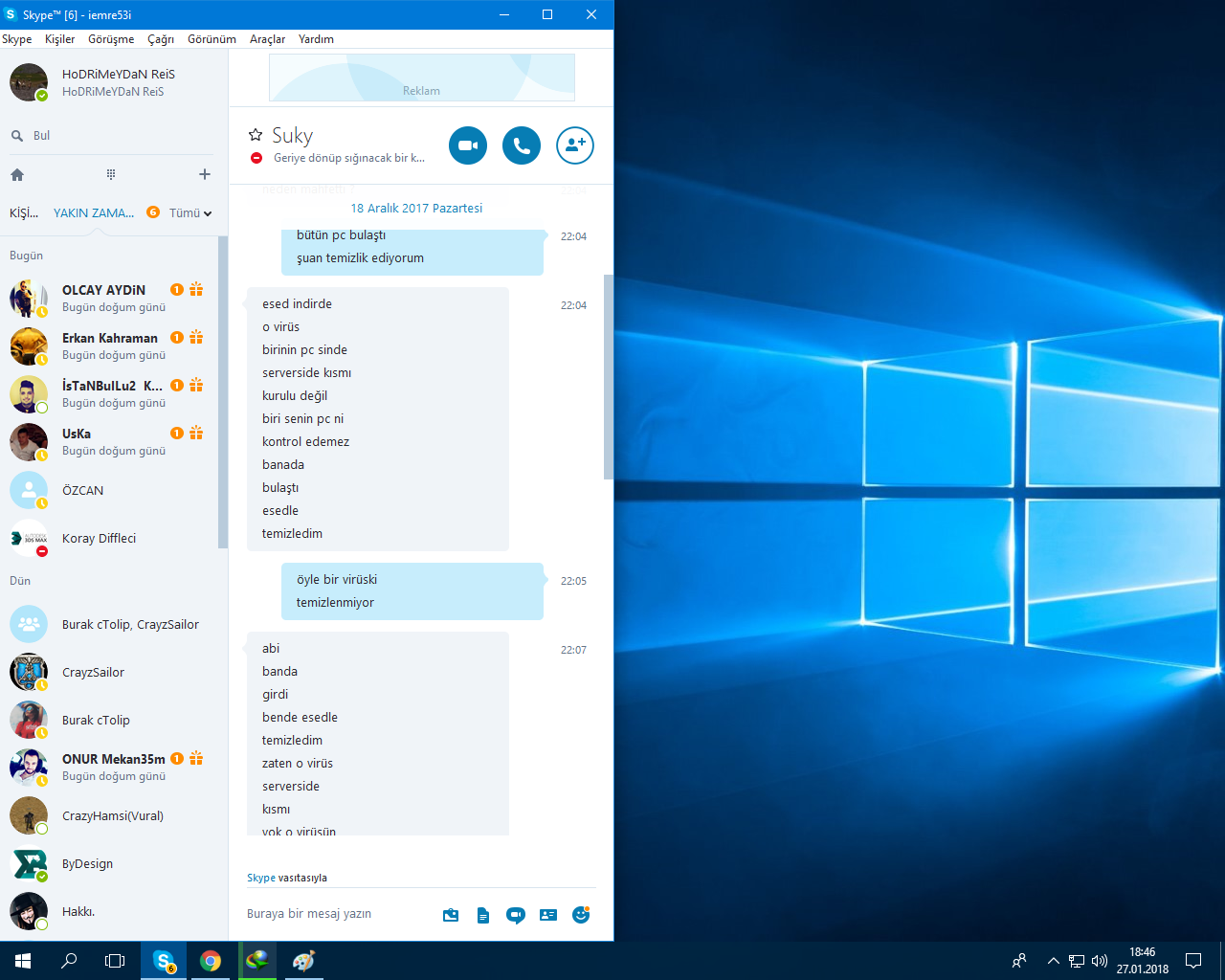Click the Skype link above message box

pos(261,878)
